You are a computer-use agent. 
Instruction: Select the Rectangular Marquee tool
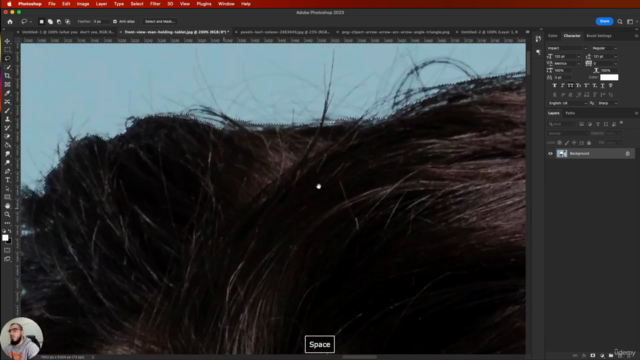(7, 50)
